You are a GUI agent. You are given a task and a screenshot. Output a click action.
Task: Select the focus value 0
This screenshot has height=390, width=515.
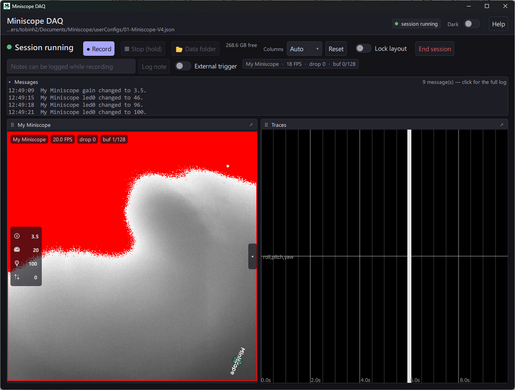35,277
